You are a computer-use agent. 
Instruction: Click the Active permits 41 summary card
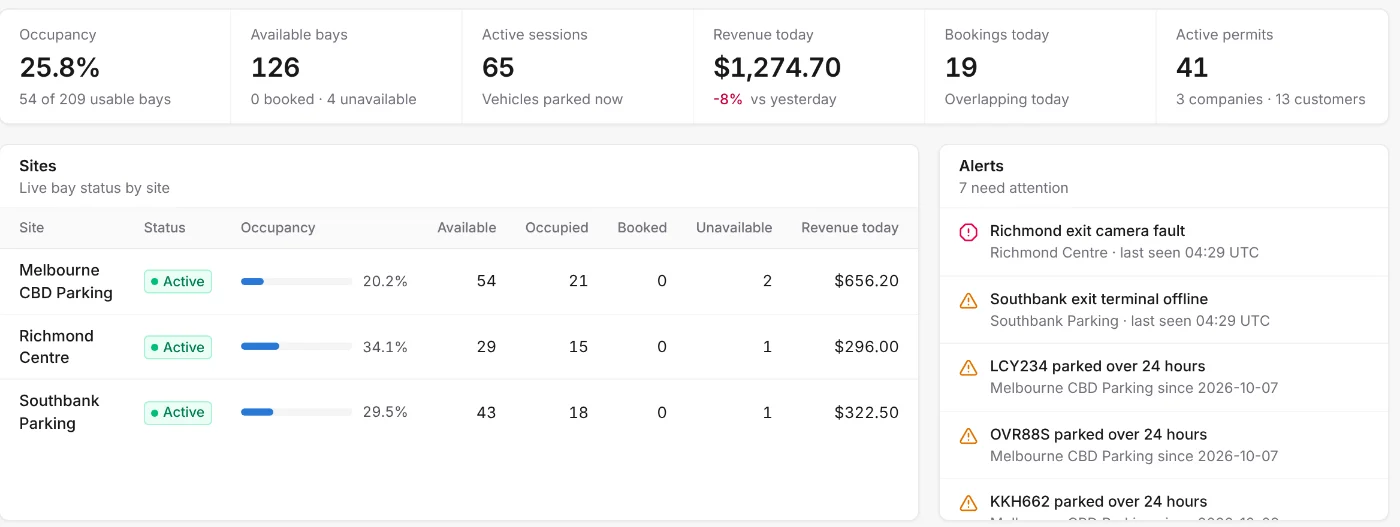(1272, 67)
